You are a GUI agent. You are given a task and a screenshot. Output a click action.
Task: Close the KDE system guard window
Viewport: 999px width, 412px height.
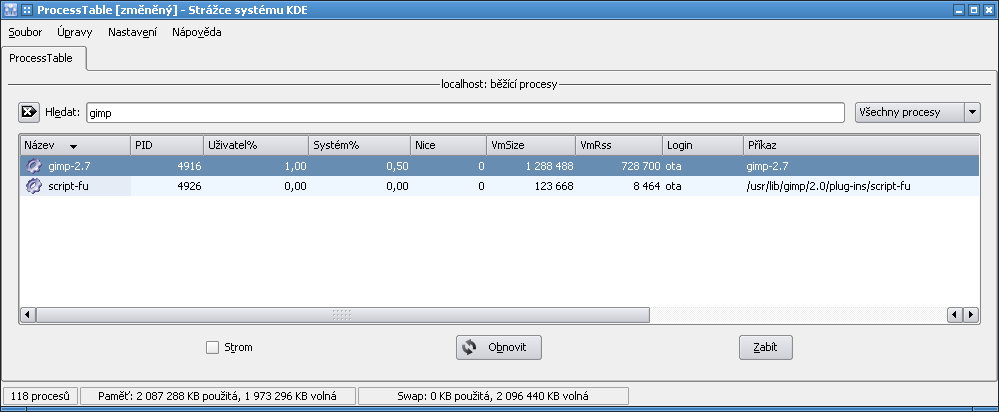pos(988,10)
